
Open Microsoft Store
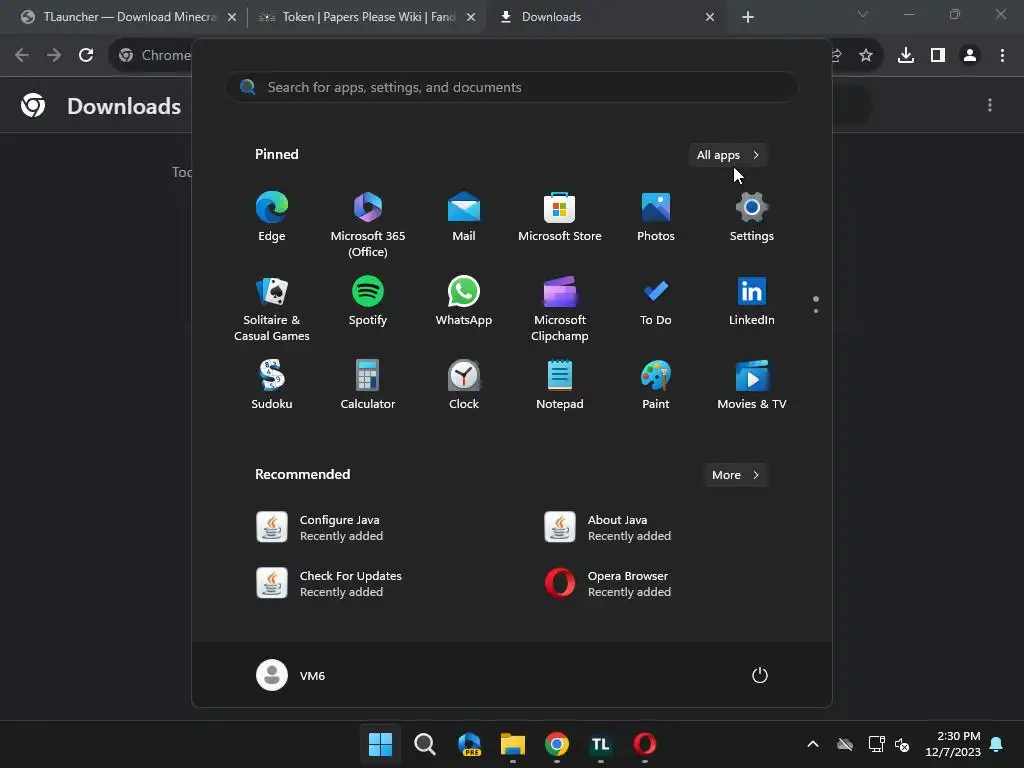pyautogui.click(x=560, y=217)
